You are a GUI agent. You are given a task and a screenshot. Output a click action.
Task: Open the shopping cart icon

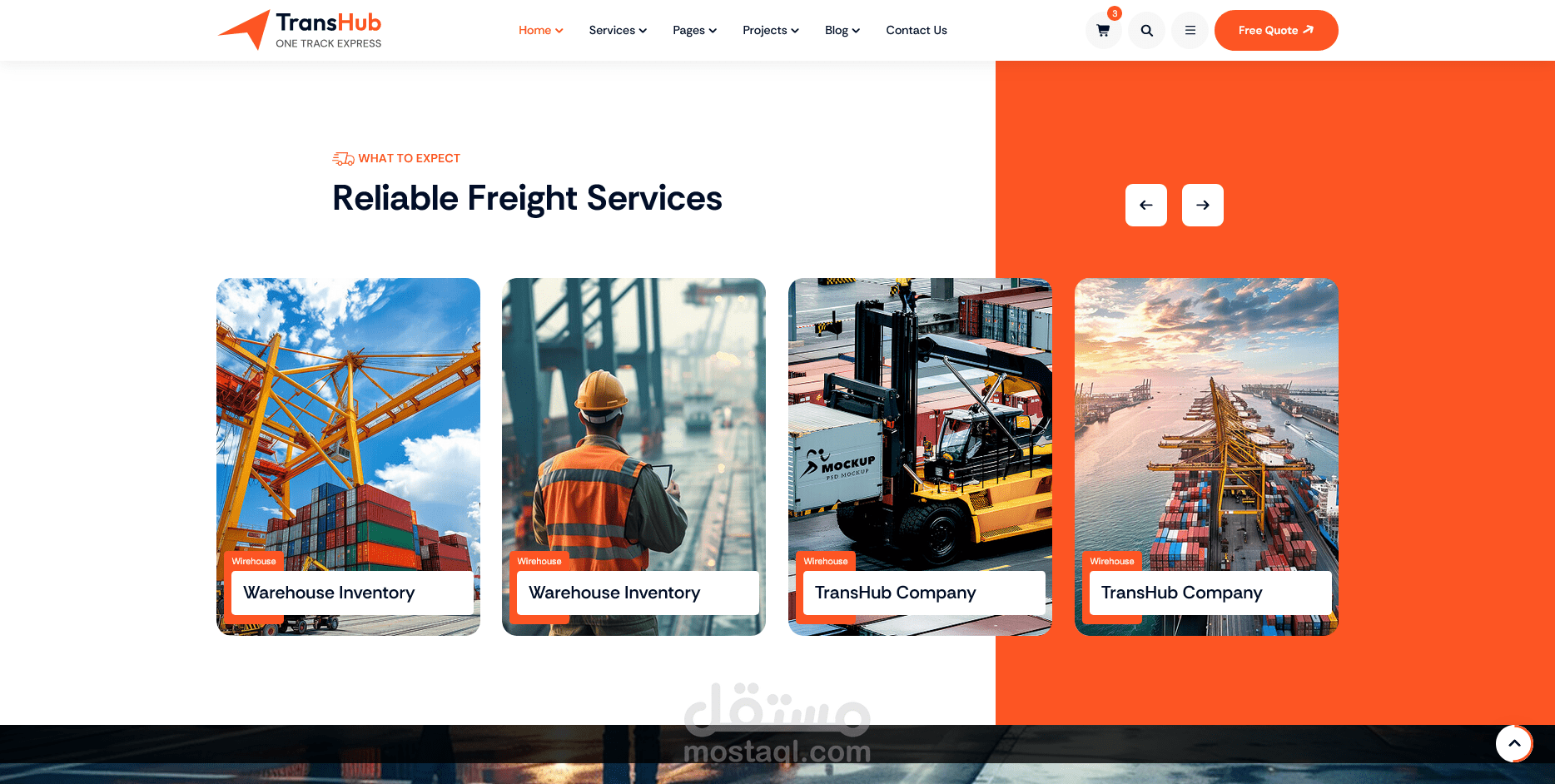tap(1103, 31)
